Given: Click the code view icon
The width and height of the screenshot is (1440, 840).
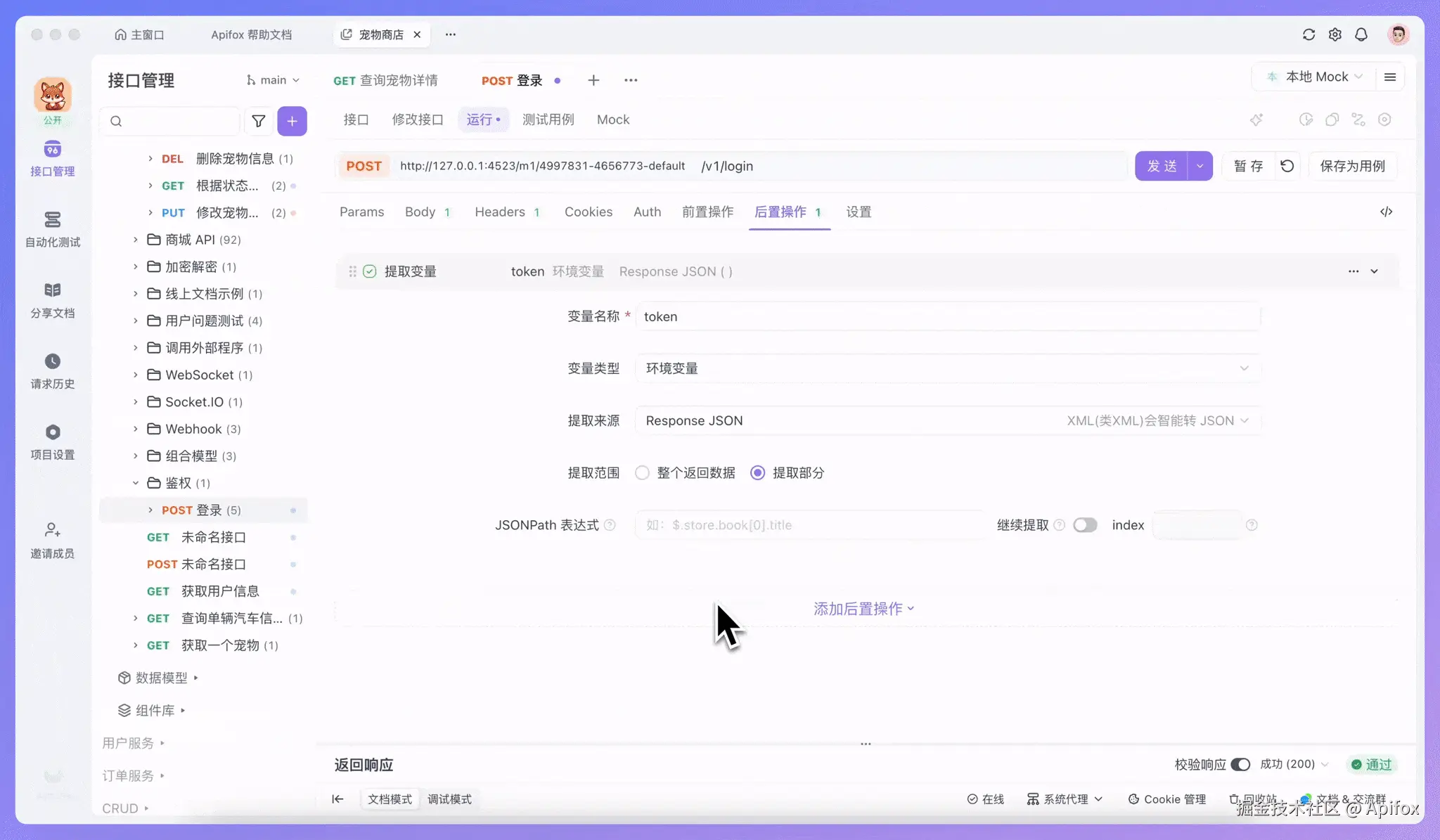Looking at the screenshot, I should [1386, 212].
